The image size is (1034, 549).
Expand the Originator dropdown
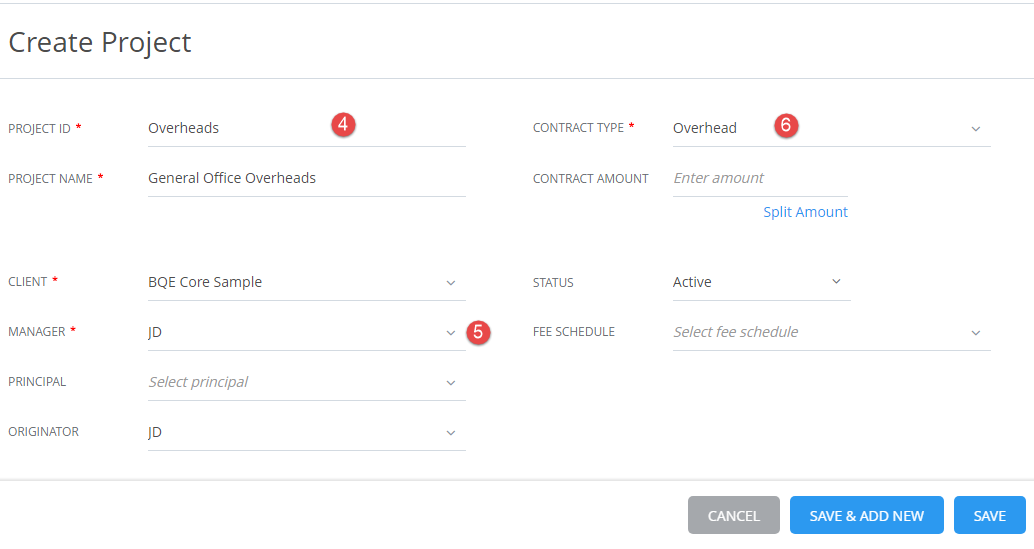(x=307, y=432)
